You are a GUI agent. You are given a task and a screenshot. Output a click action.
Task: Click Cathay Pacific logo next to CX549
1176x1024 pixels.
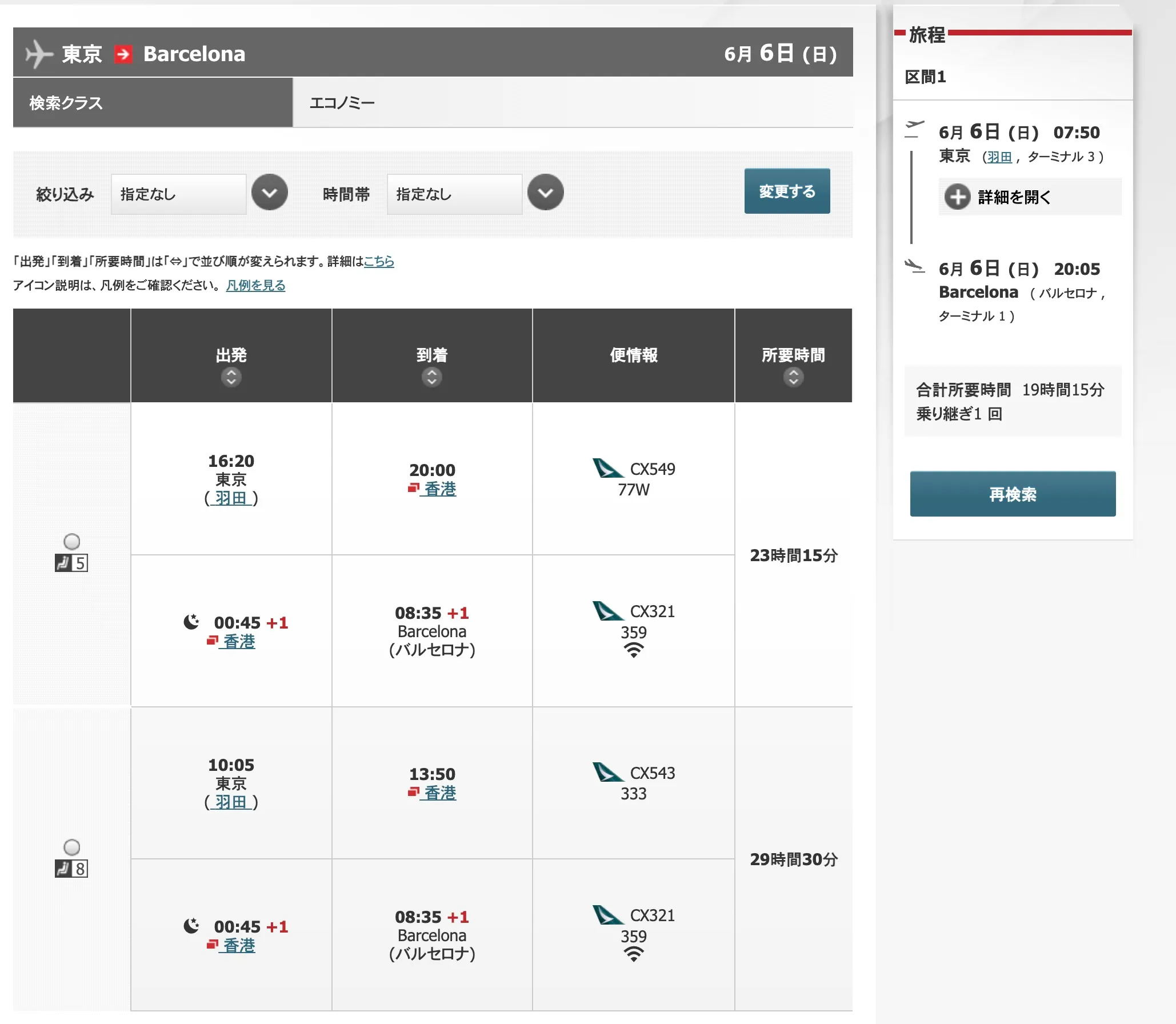tap(608, 468)
